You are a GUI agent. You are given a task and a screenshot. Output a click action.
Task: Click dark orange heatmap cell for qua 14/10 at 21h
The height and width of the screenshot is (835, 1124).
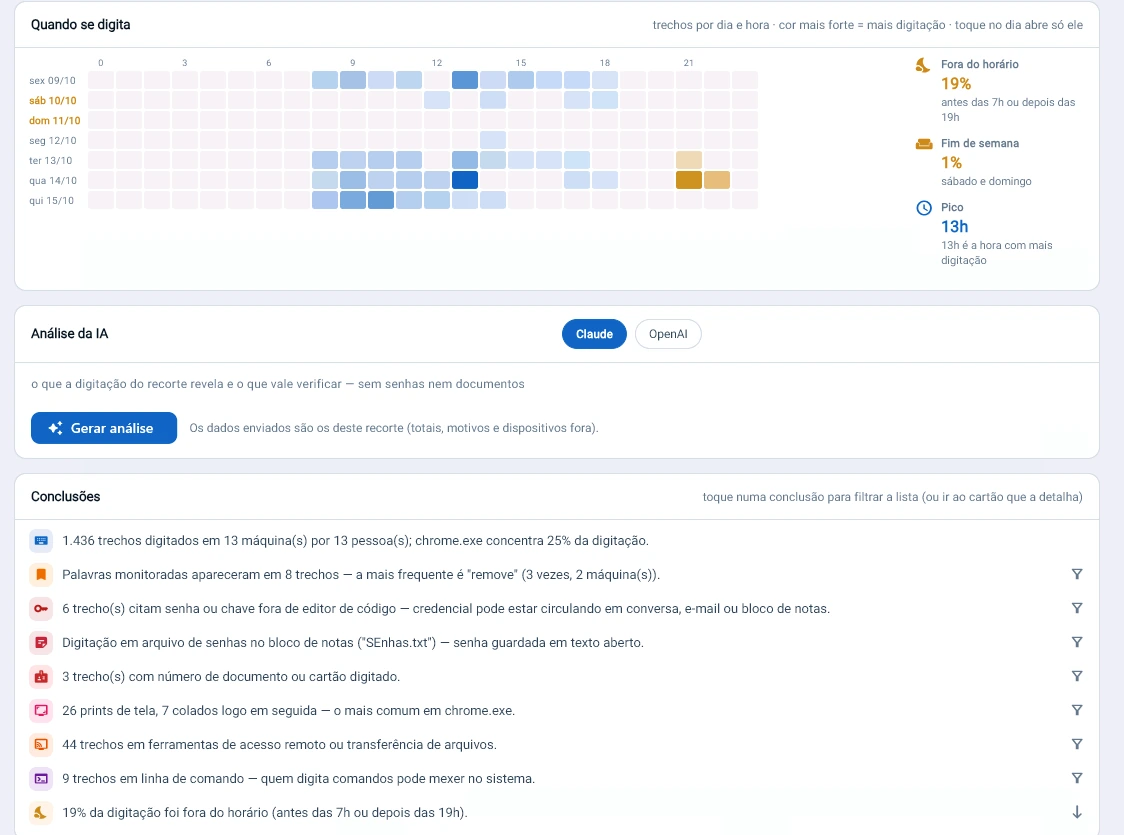(689, 180)
